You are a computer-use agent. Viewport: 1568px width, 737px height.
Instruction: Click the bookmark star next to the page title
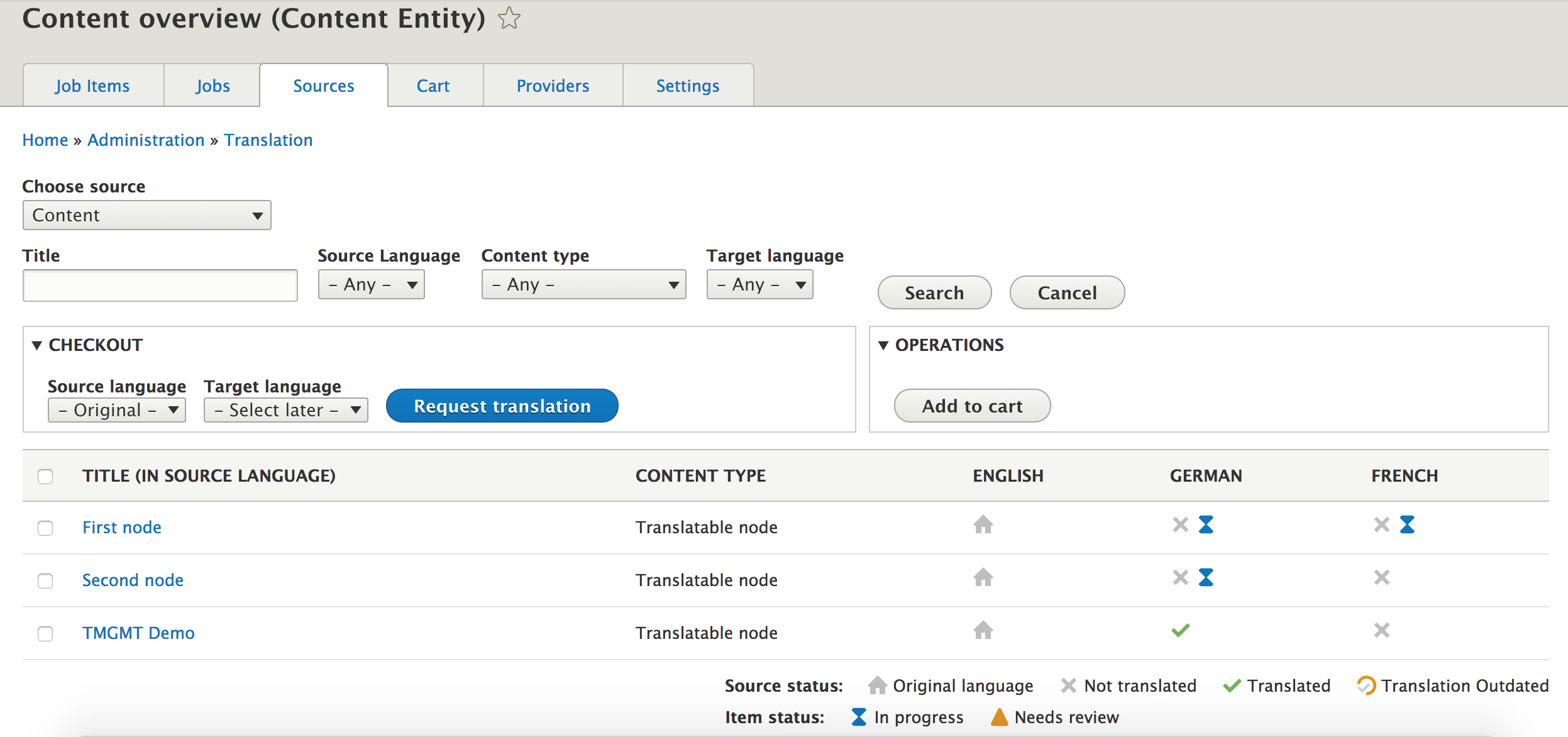click(x=508, y=18)
